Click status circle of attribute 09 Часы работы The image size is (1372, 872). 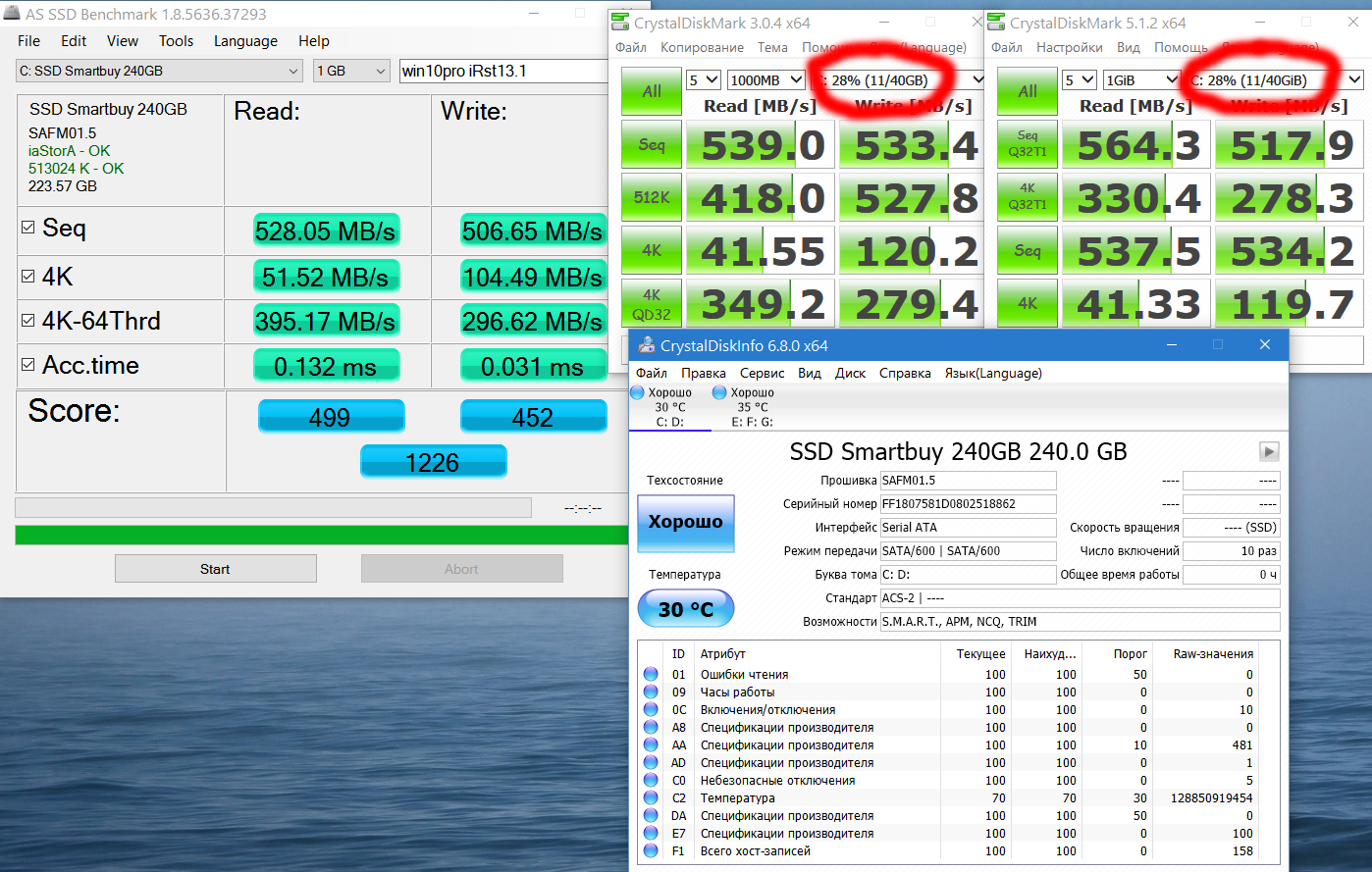pyautogui.click(x=651, y=692)
